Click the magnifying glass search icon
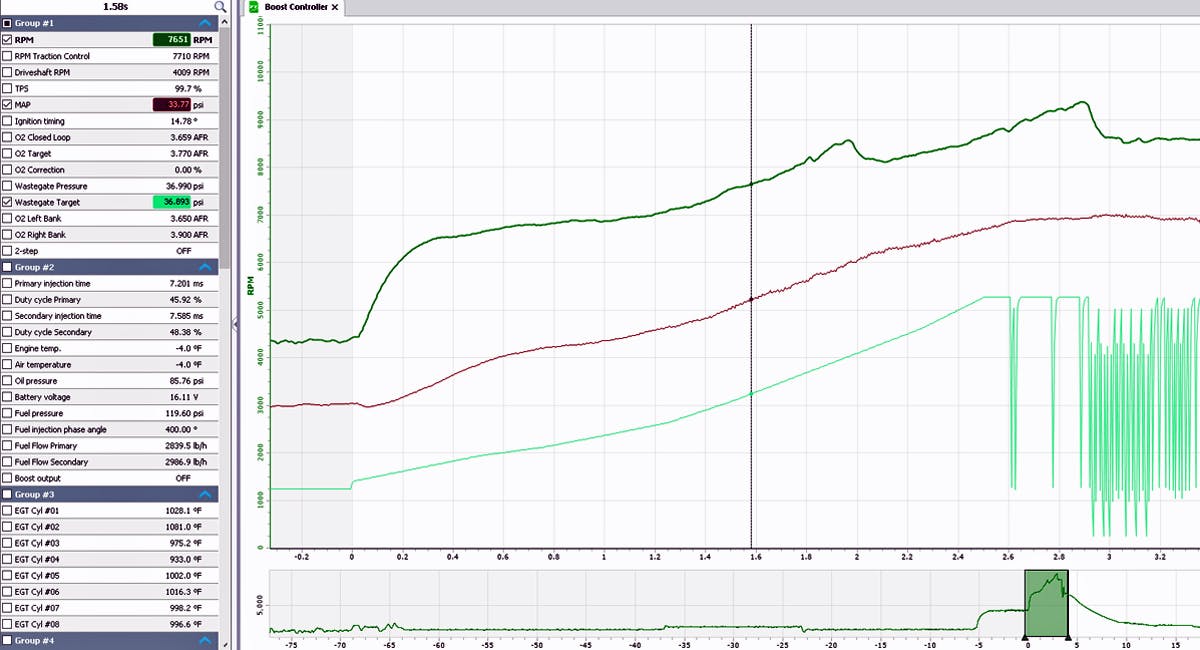 click(220, 7)
